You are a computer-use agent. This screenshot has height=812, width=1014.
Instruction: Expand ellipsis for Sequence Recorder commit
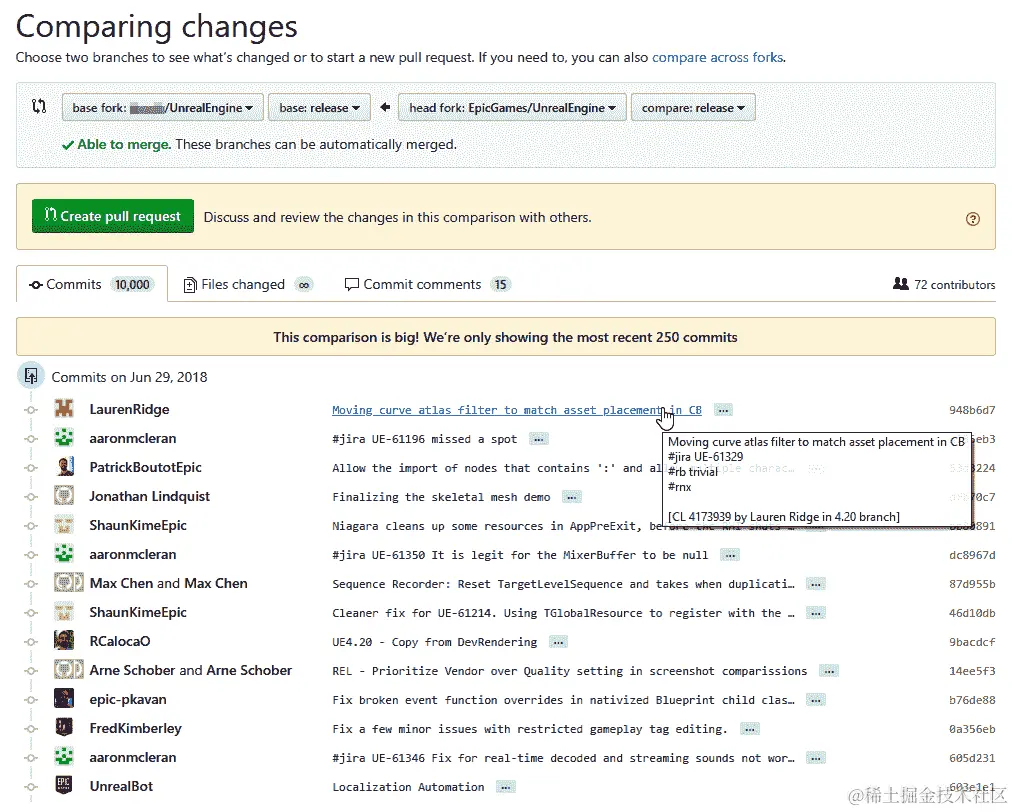815,584
